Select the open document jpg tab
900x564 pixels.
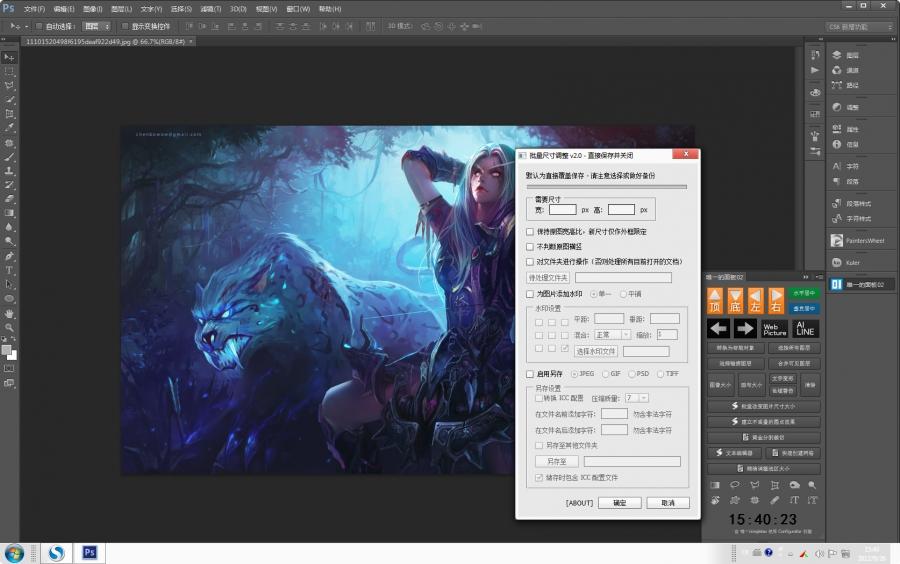pyautogui.click(x=106, y=41)
